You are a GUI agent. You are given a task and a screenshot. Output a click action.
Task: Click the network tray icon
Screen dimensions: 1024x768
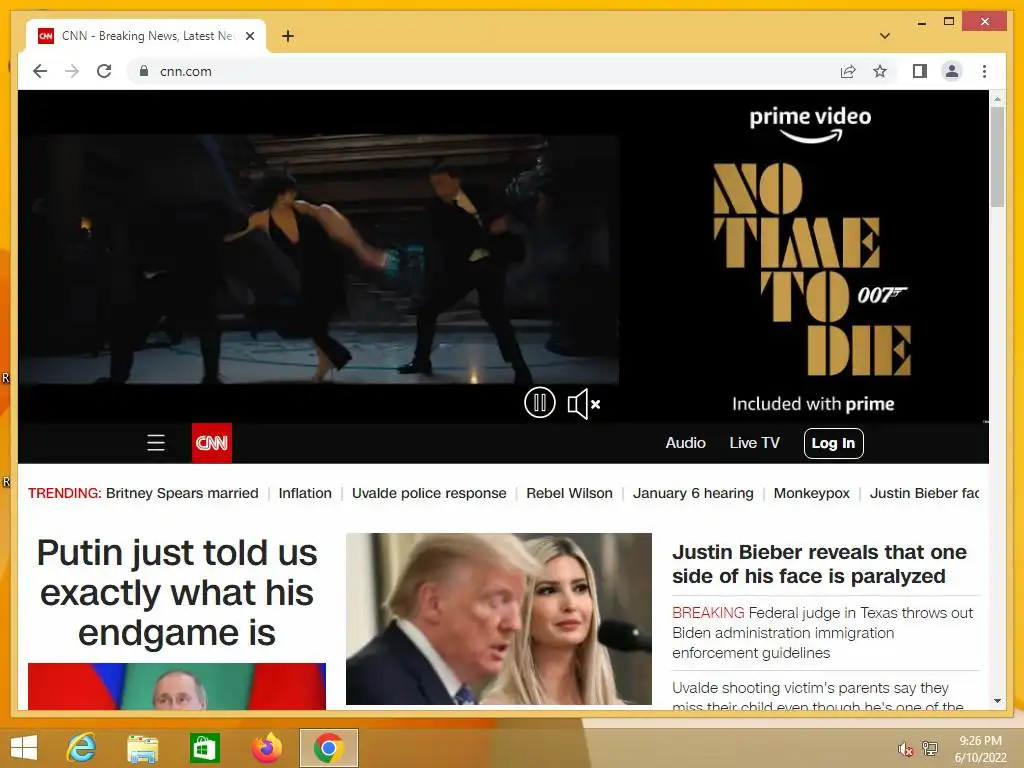pyautogui.click(x=930, y=748)
